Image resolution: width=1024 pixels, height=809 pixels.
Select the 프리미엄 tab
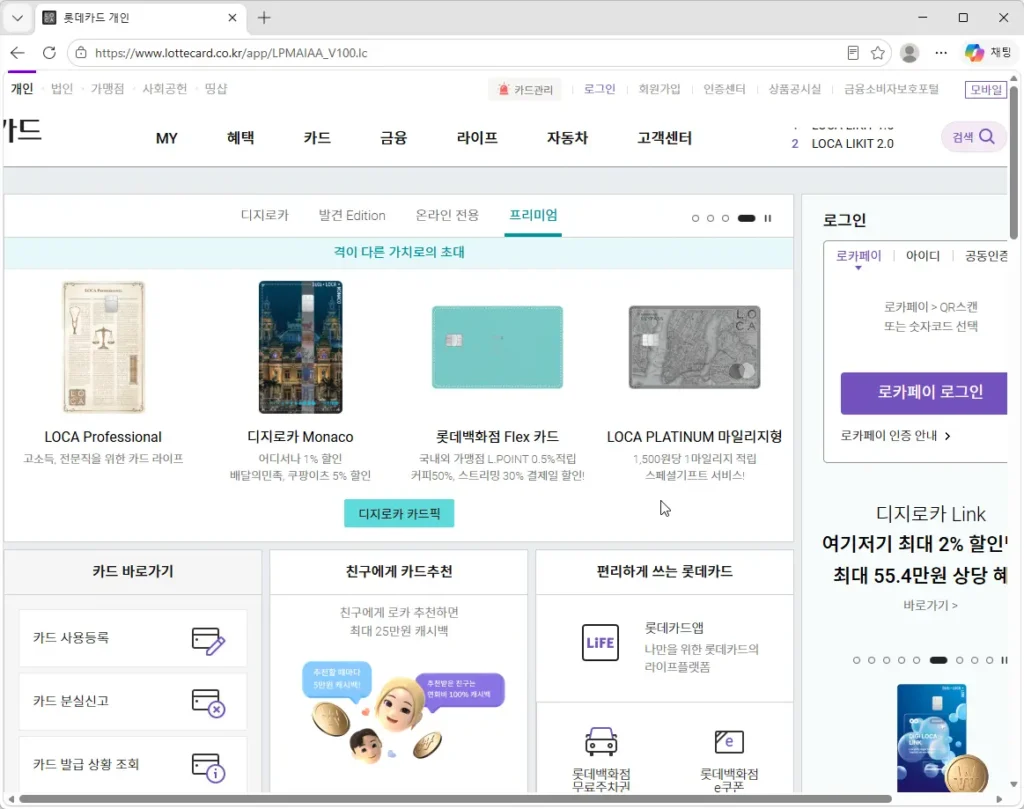coord(533,215)
